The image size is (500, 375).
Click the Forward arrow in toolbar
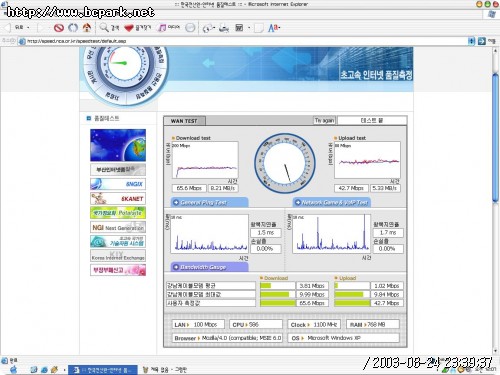pos(42,28)
